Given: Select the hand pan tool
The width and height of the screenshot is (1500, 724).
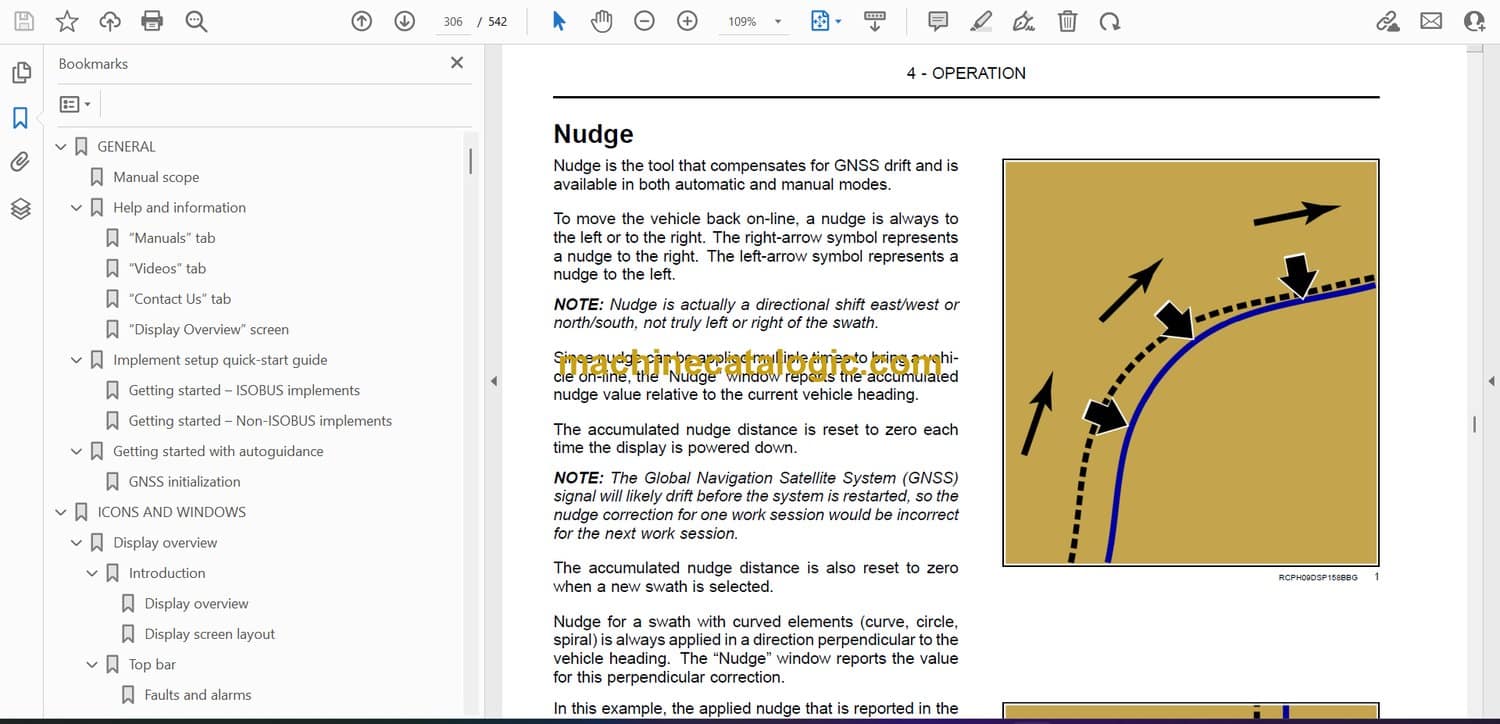Looking at the screenshot, I should pos(601,21).
